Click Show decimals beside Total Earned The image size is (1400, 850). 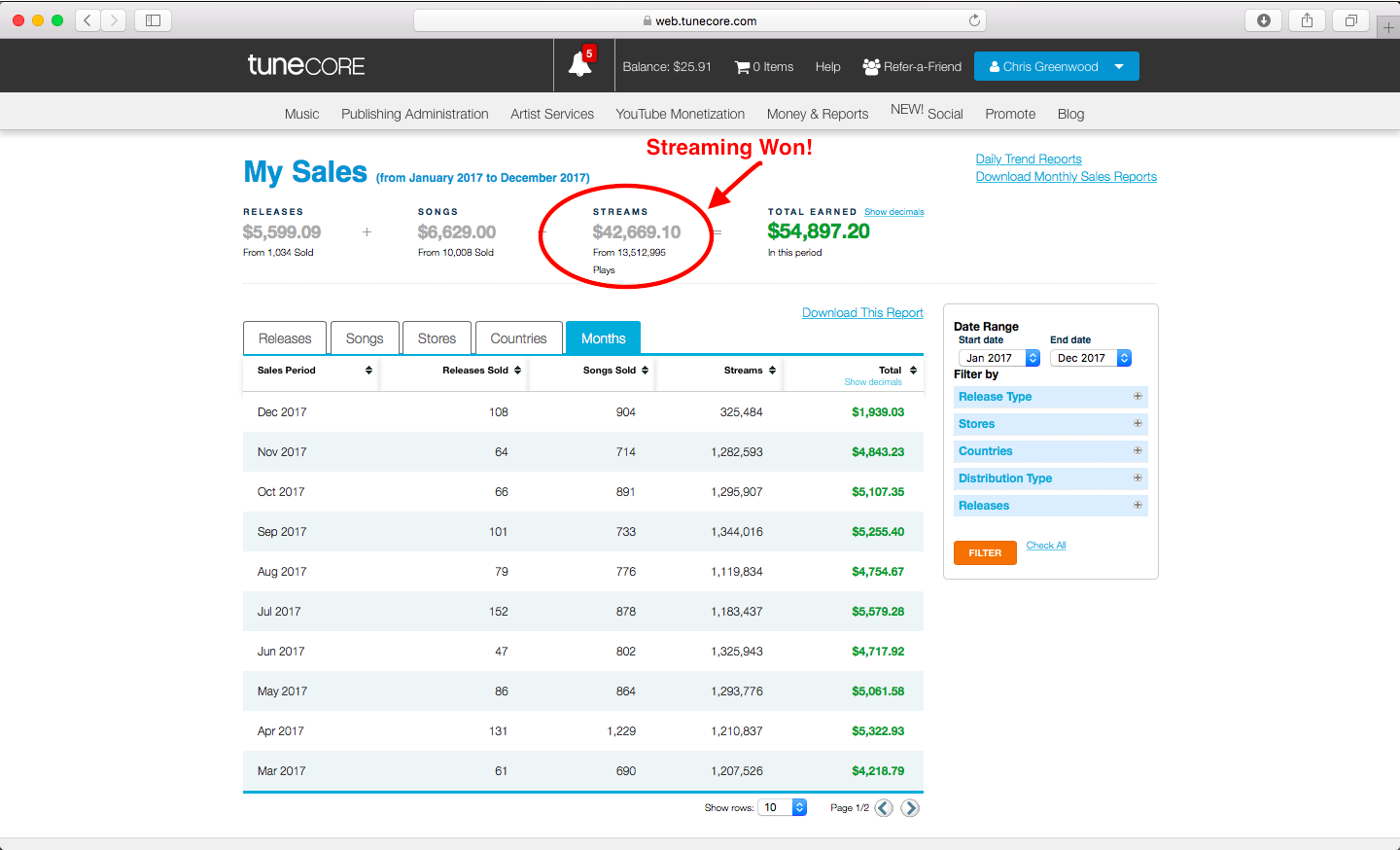click(x=894, y=212)
